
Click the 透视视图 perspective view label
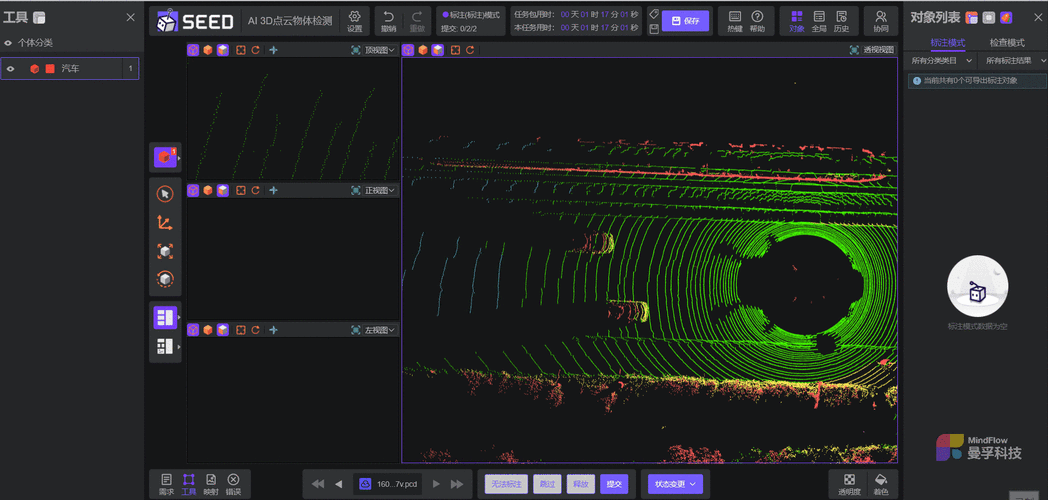click(x=878, y=50)
